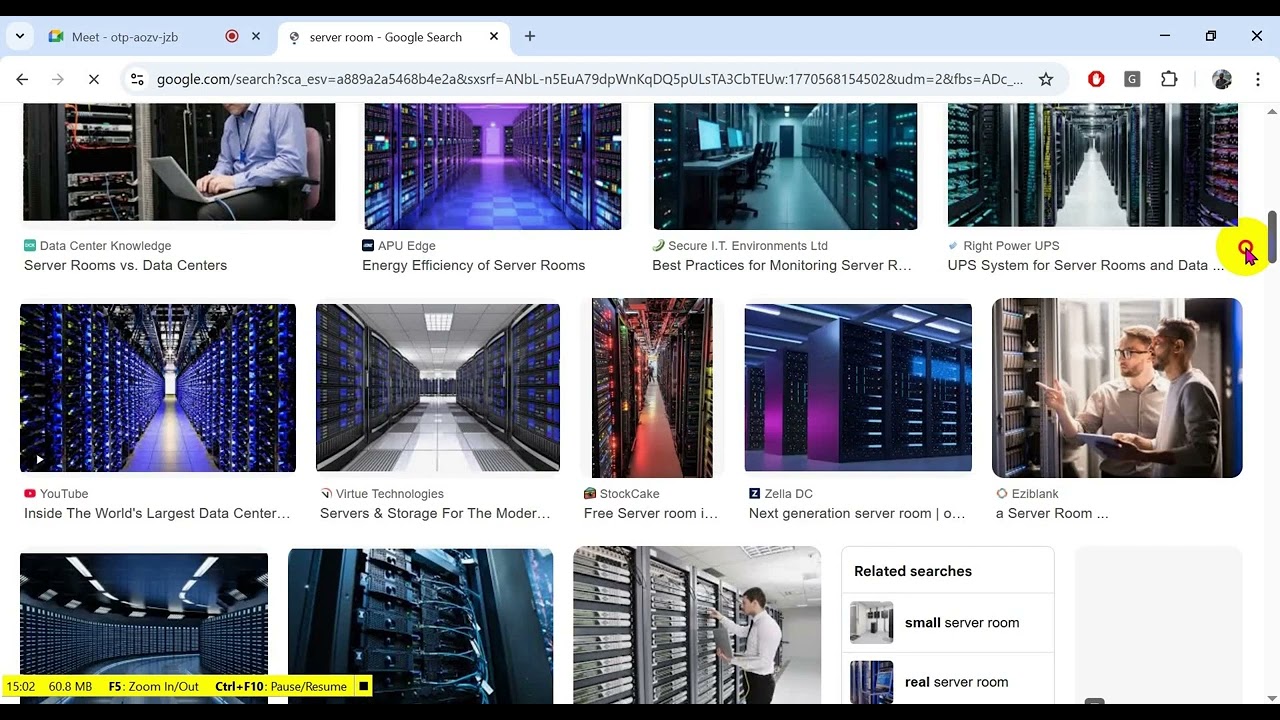Open the technician at server rack image
The height and width of the screenshot is (720, 1280).
pyautogui.click(x=697, y=625)
